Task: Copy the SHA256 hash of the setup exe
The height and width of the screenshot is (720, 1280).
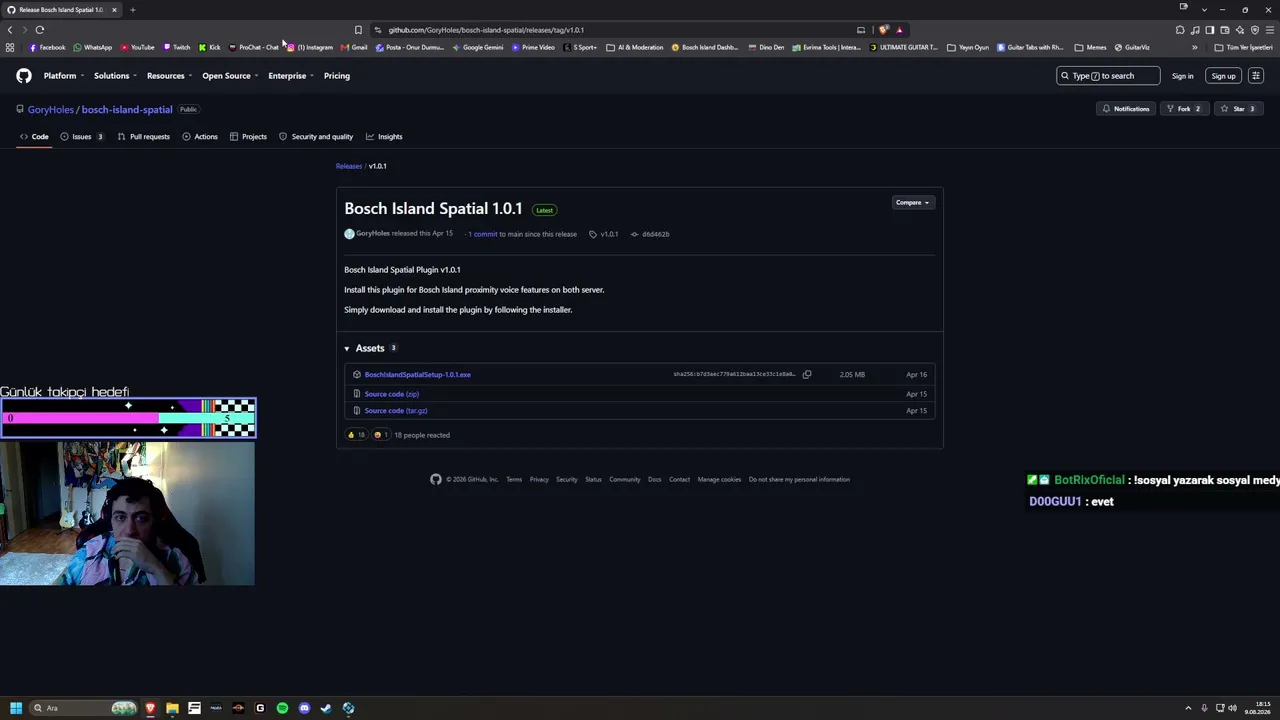Action: tap(807, 375)
